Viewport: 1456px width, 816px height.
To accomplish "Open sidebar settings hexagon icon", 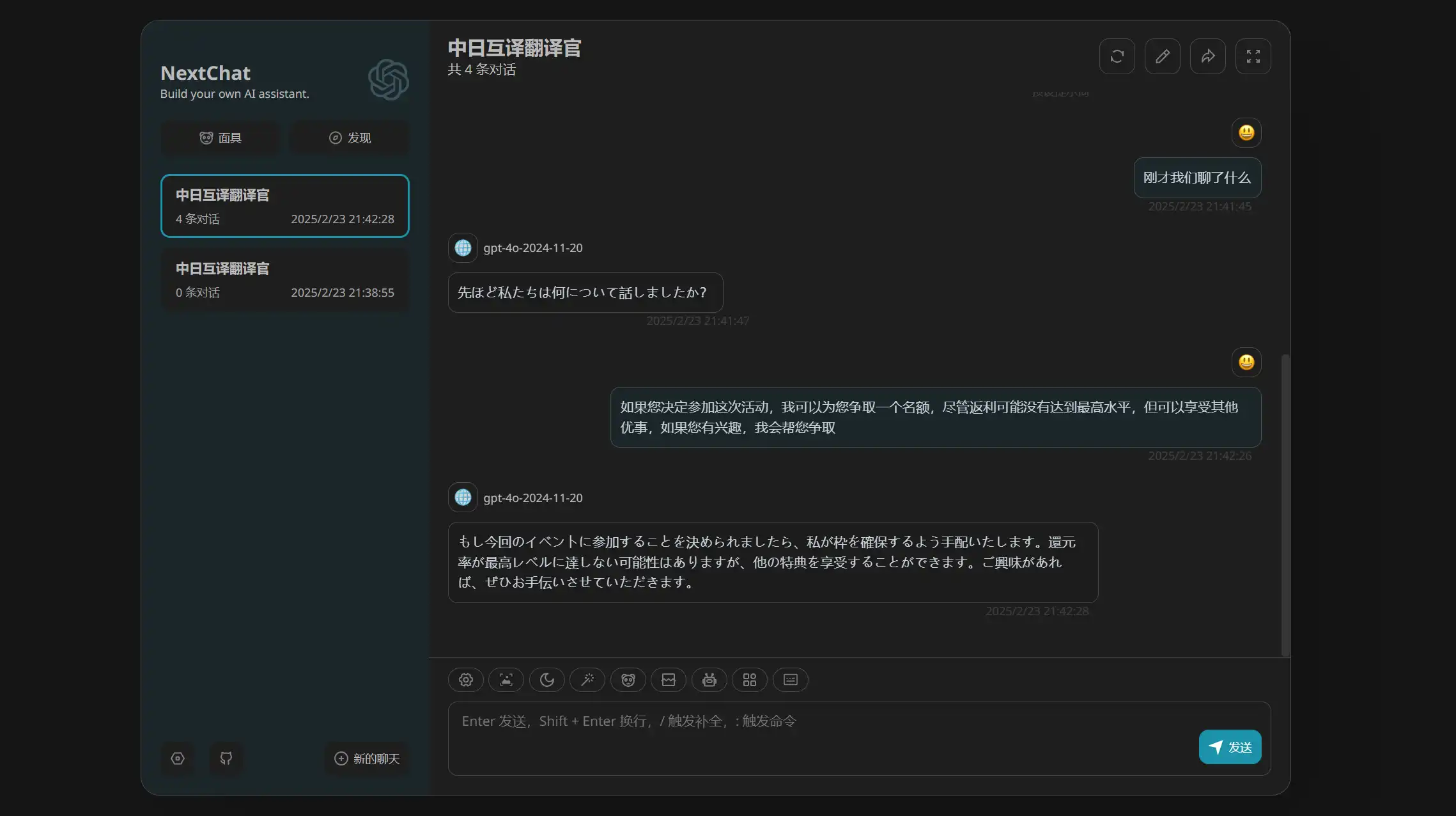I will point(178,758).
